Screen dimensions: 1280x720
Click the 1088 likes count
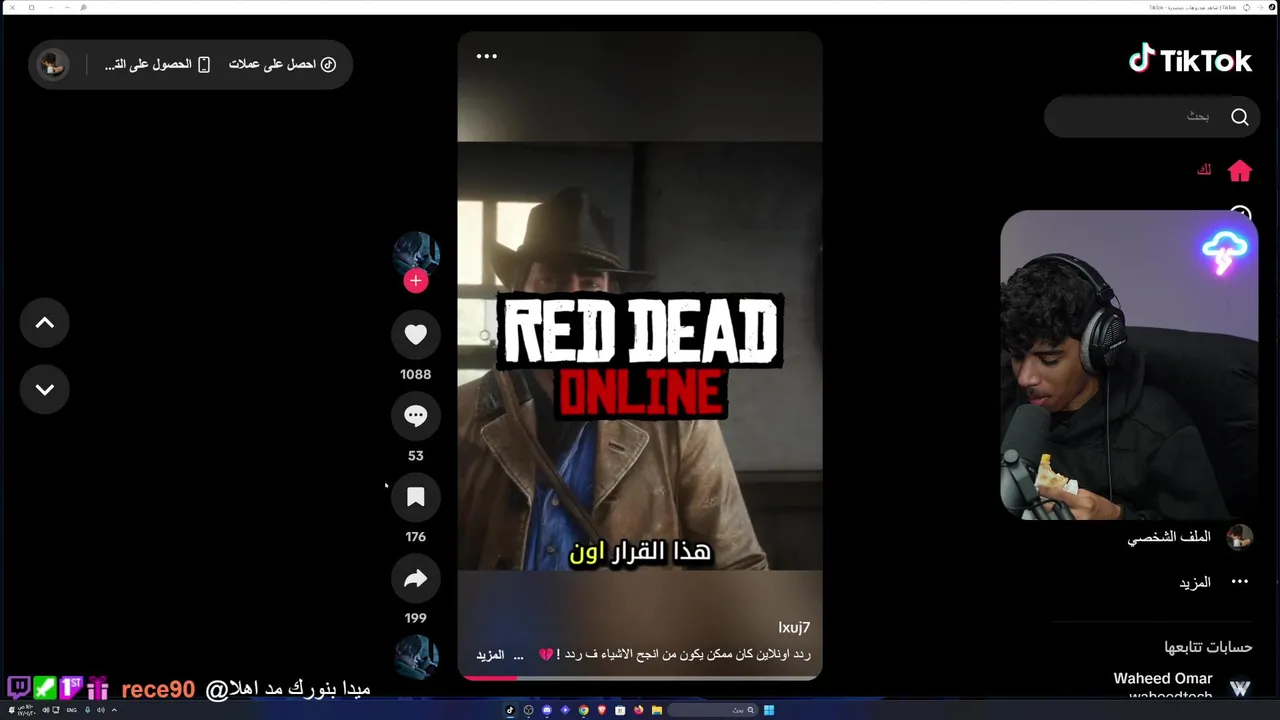pyautogui.click(x=416, y=375)
